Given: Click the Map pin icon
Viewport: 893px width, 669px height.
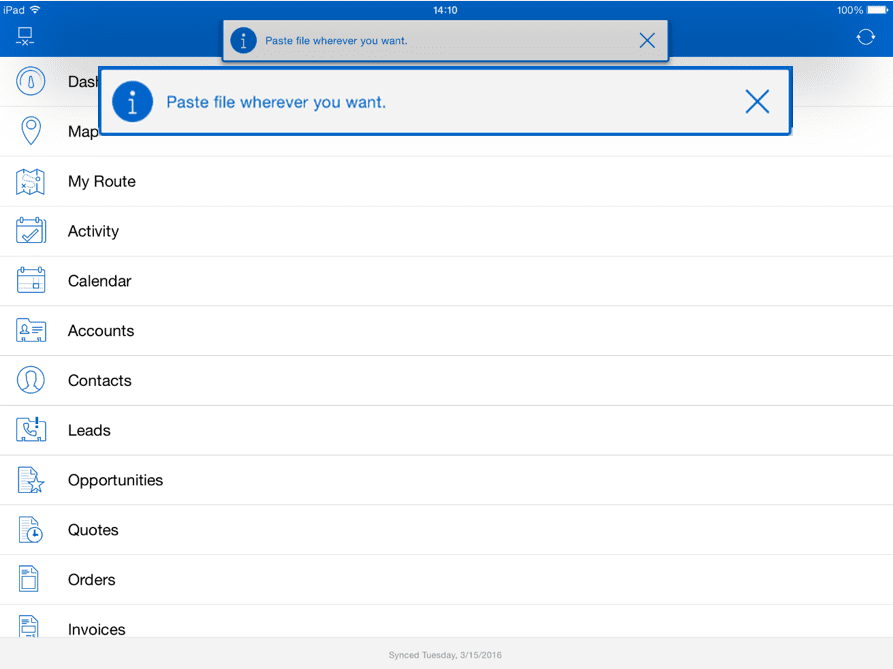Looking at the screenshot, I should pos(31,131).
